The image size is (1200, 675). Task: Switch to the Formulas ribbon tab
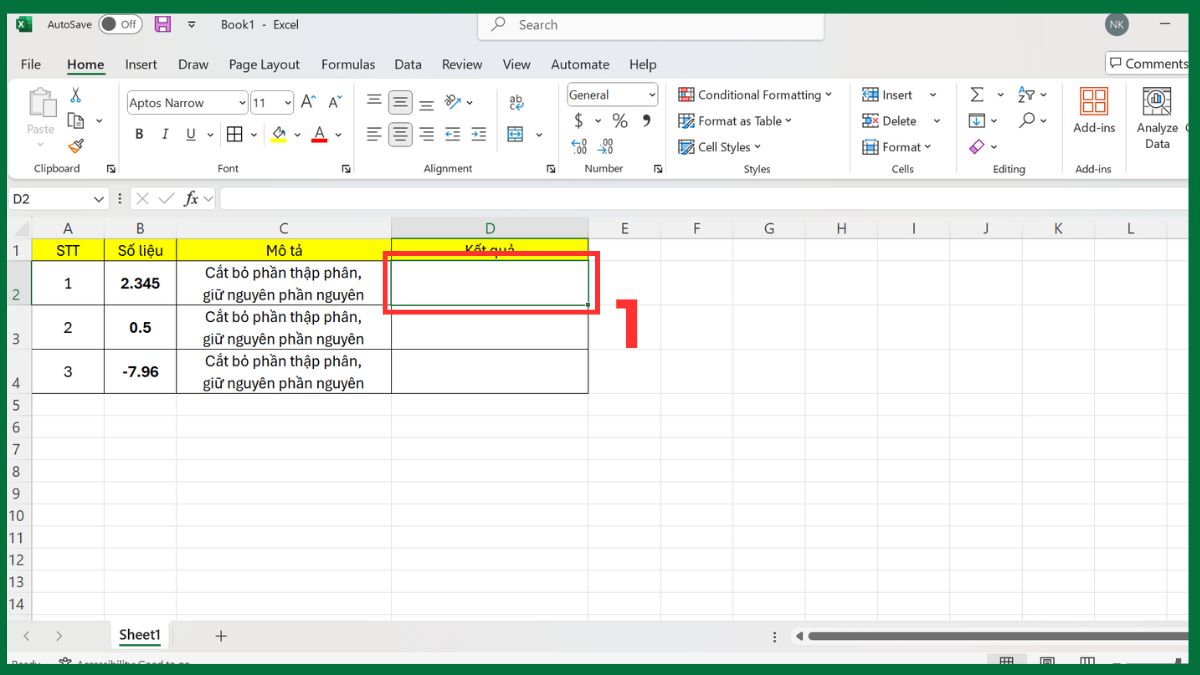tap(348, 64)
